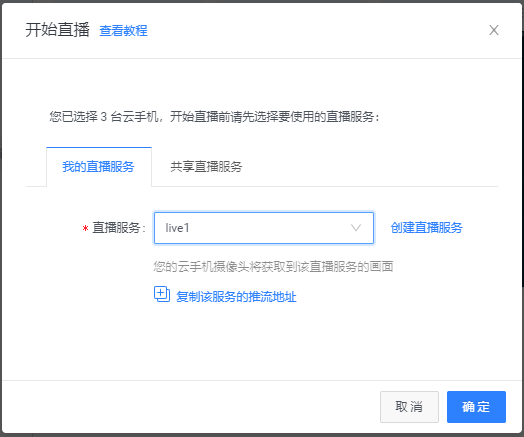This screenshot has width=524, height=437.
Task: Switch to the 我的直播服务 tab
Action: pos(99,167)
